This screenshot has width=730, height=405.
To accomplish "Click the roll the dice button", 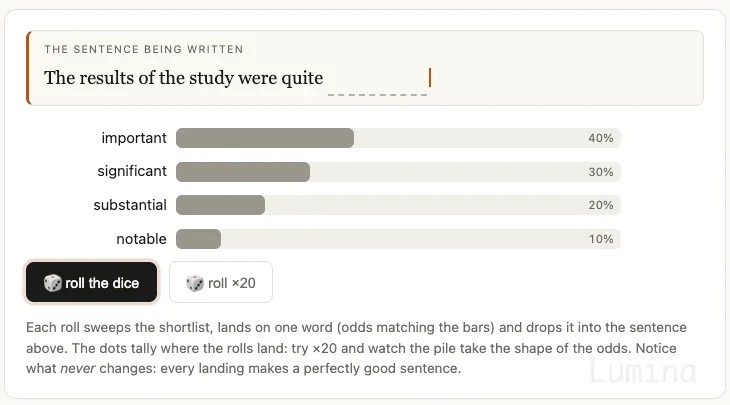I will click(x=92, y=282).
